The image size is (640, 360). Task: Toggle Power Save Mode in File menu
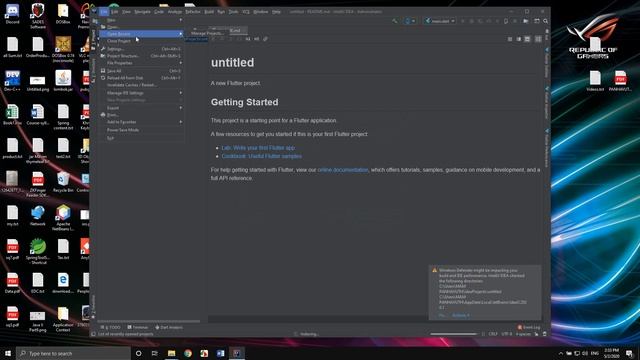pos(141,130)
